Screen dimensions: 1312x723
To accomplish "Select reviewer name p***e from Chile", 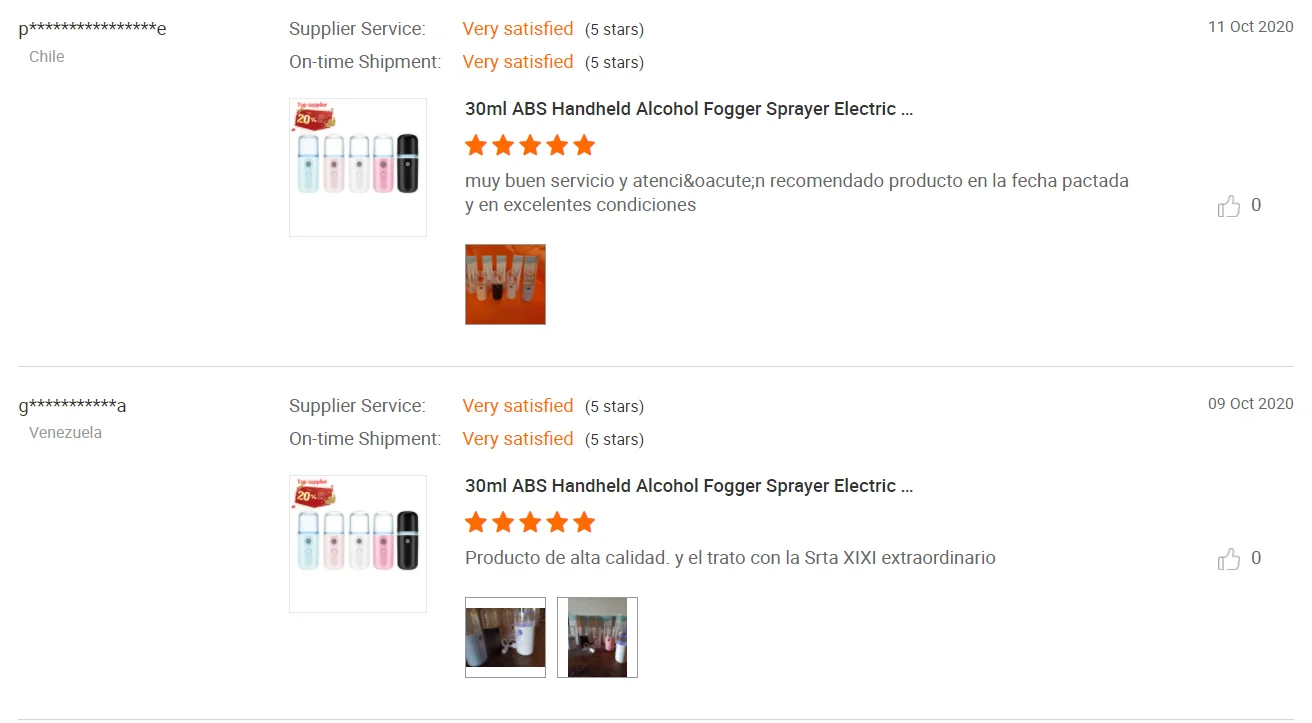I will point(92,29).
